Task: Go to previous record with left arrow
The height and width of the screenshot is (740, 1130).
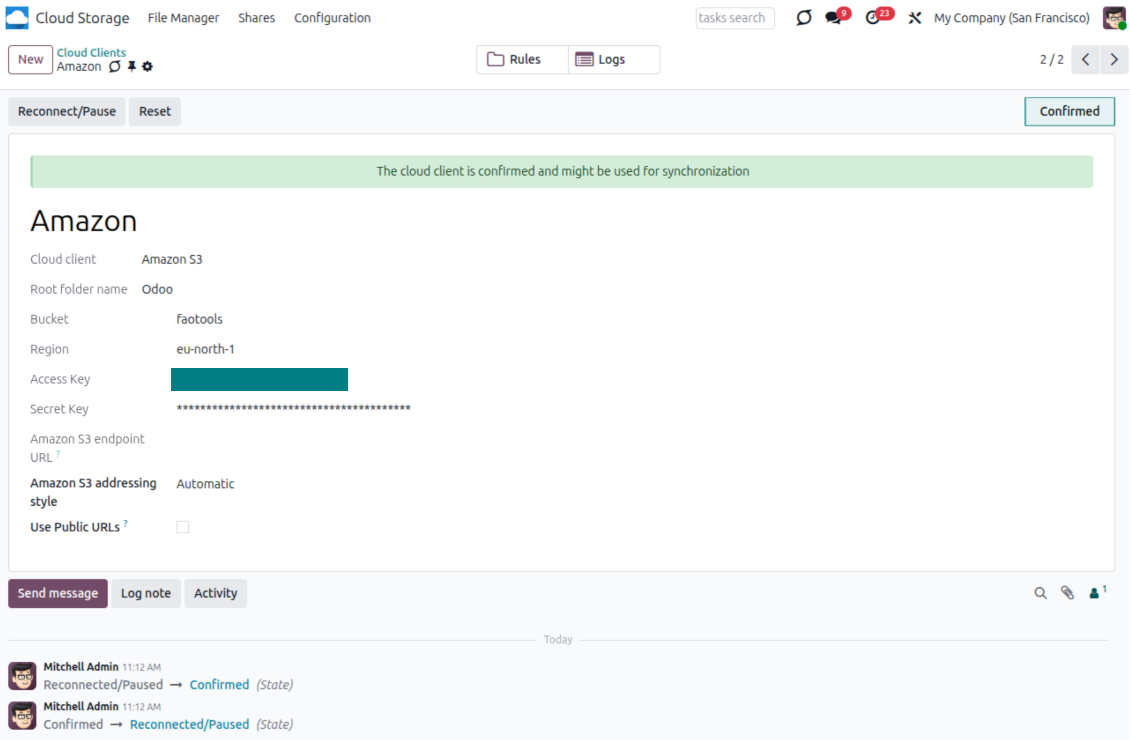Action: (1085, 60)
